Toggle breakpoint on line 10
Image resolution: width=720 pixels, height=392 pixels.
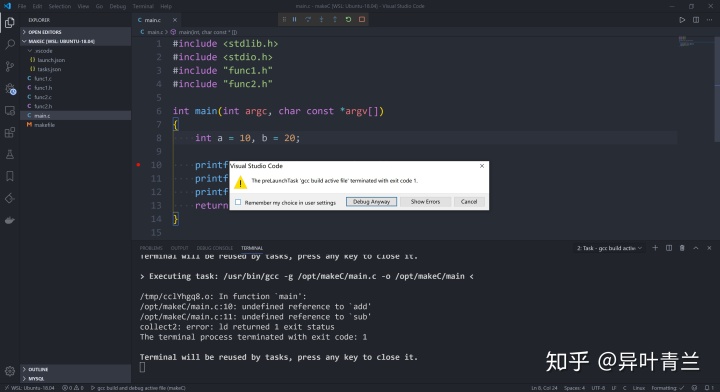[x=138, y=164]
